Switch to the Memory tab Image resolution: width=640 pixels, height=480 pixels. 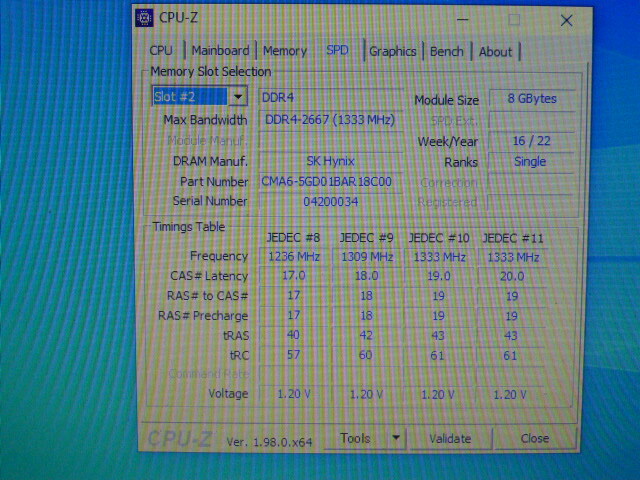tap(285, 51)
